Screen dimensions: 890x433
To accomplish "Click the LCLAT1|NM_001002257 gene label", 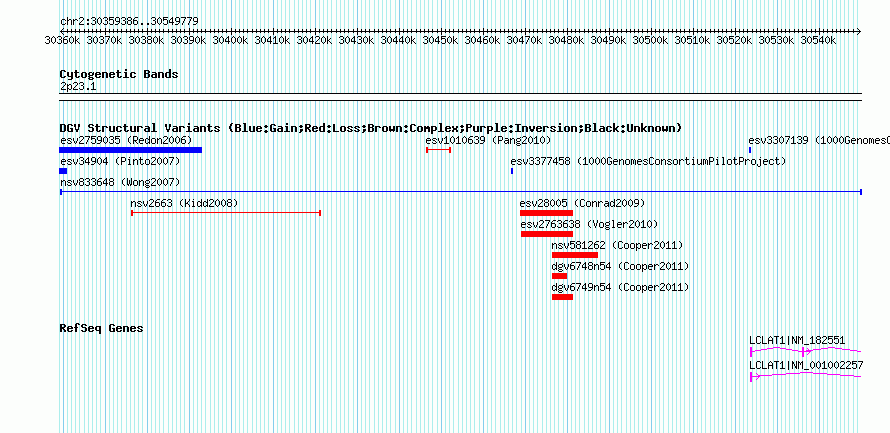I will (x=806, y=365).
